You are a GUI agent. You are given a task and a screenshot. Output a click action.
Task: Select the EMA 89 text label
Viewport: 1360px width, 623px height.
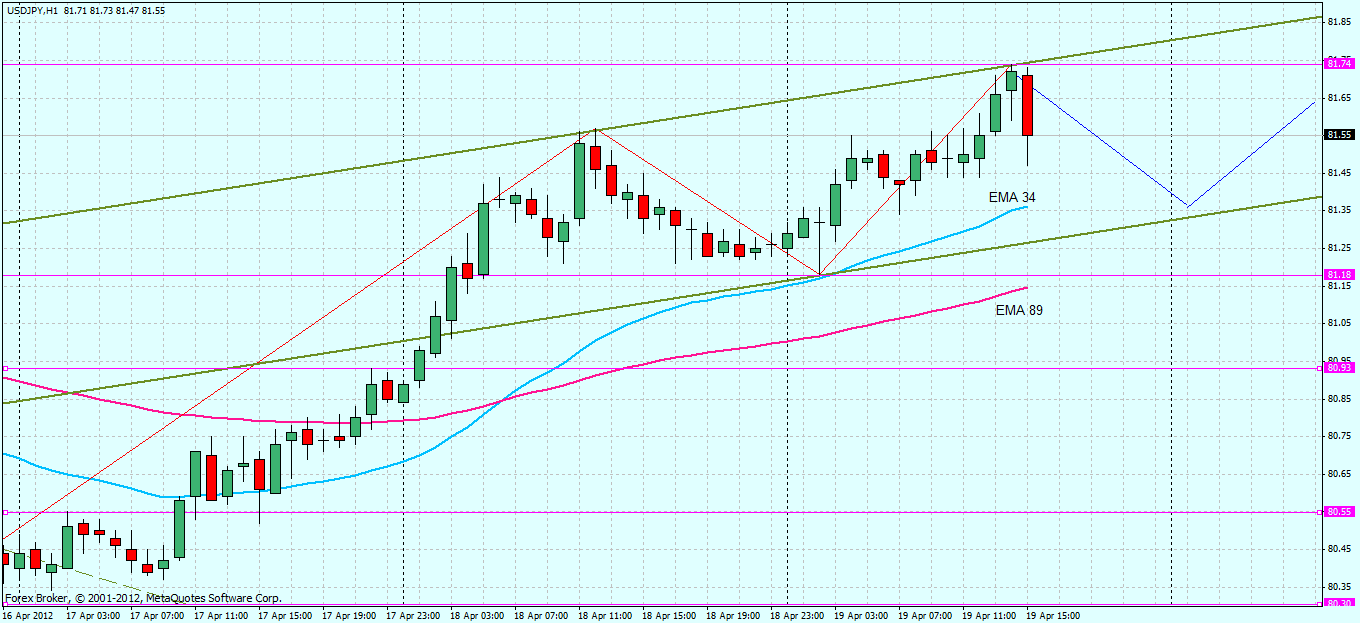point(1019,310)
